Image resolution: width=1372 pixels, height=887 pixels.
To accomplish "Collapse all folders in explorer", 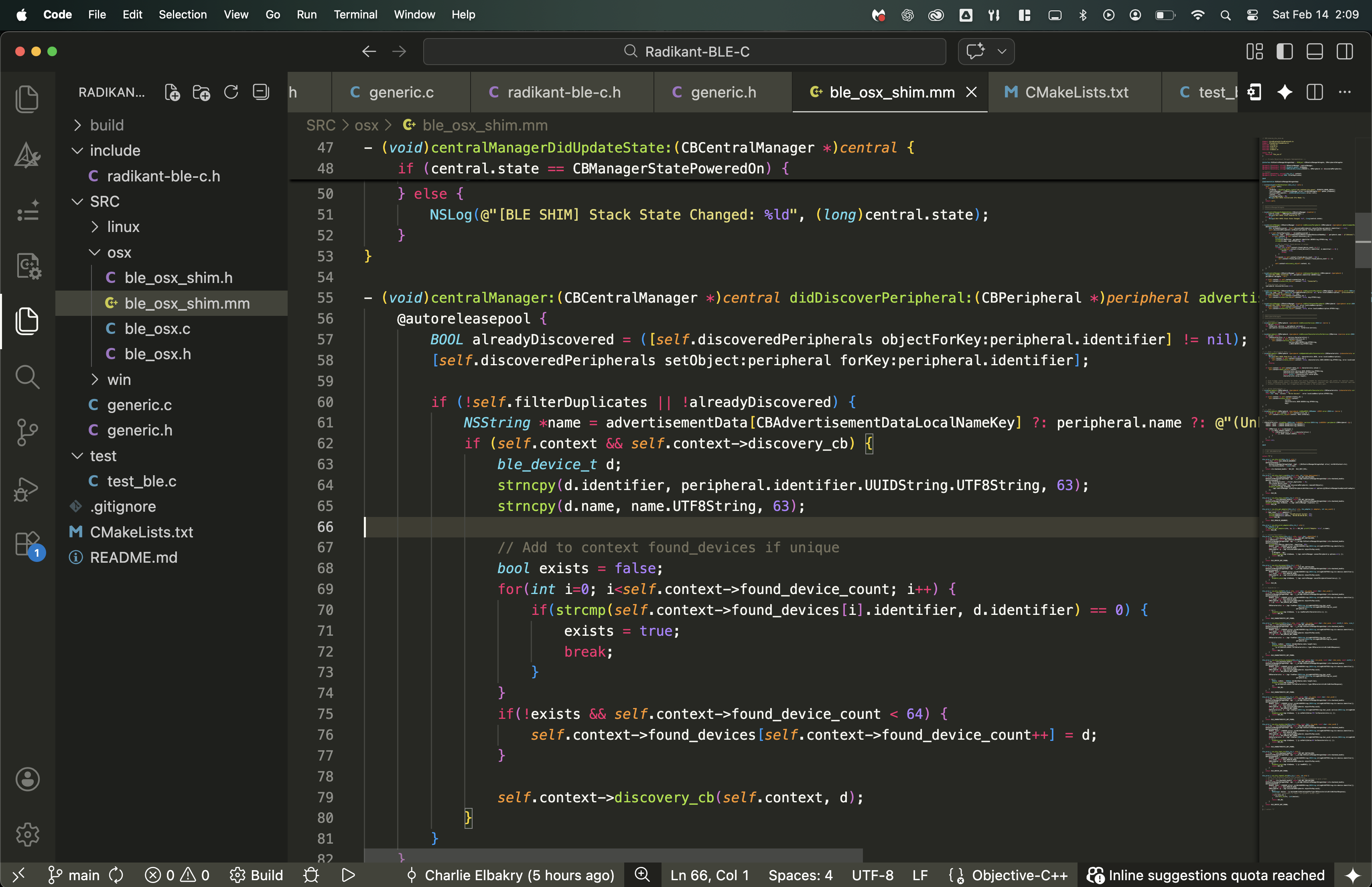I will coord(261,92).
